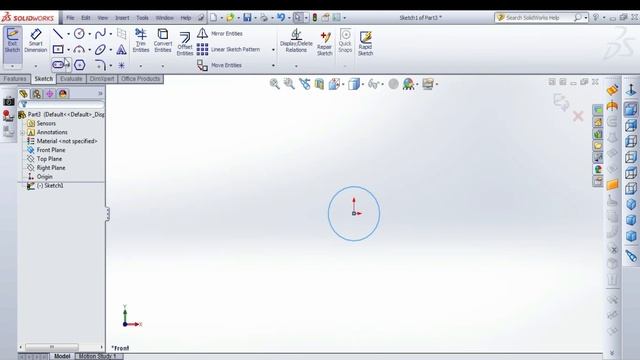Open the Edit menu
The image size is (640, 360).
(86, 18)
